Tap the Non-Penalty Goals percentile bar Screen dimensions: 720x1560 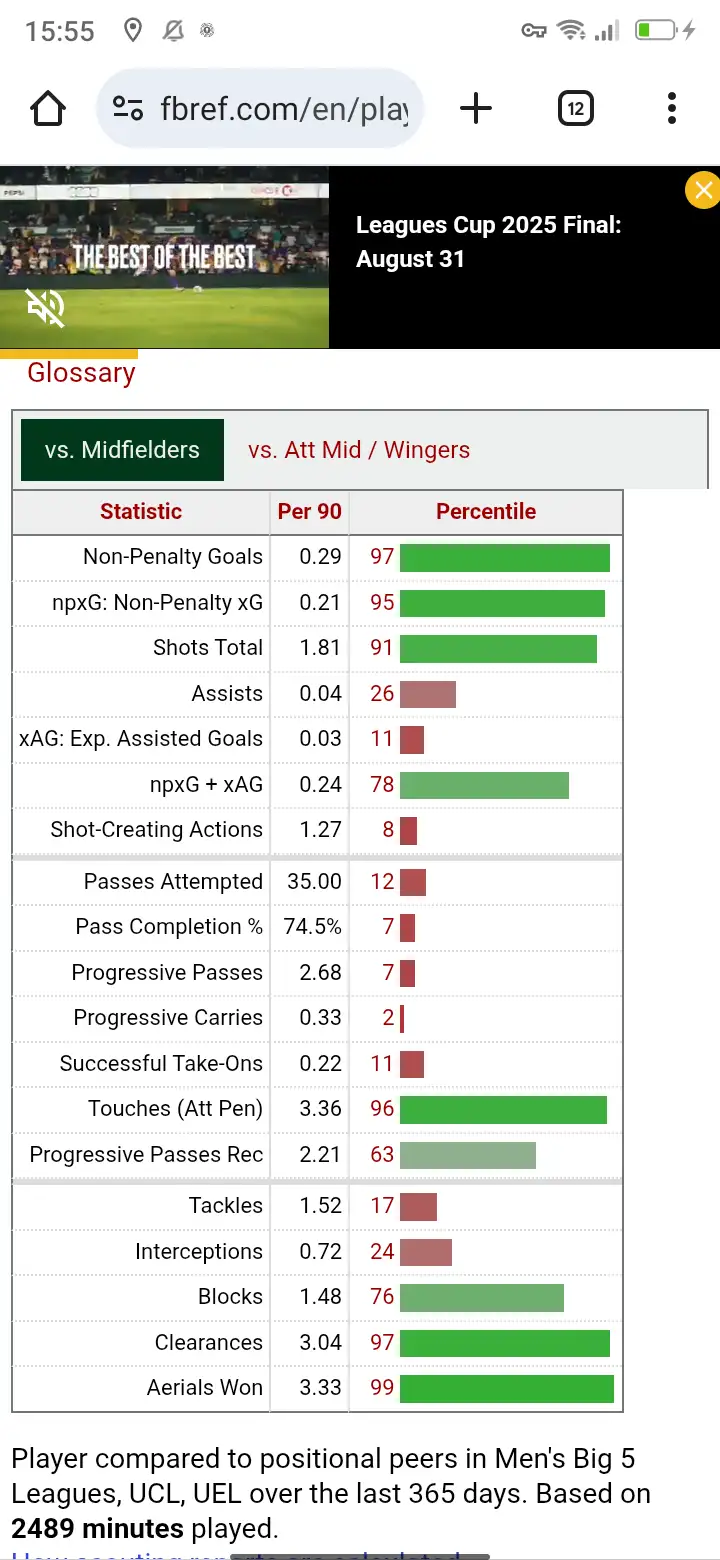click(x=504, y=557)
